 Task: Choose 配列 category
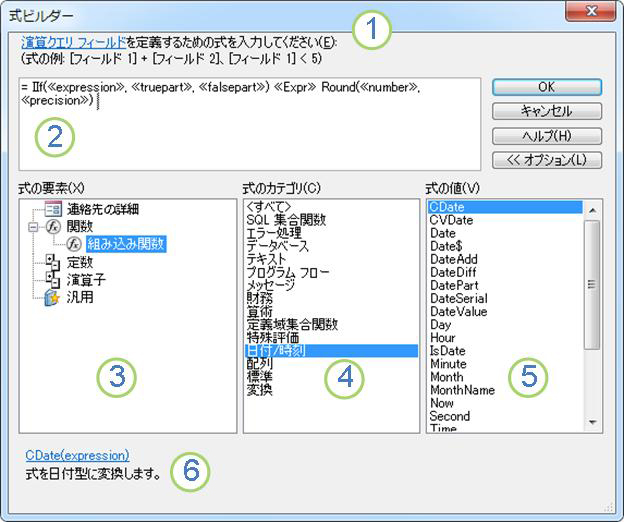[x=331, y=364]
